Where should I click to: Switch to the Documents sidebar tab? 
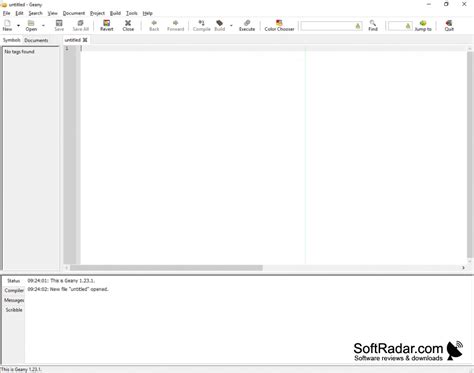pos(36,40)
